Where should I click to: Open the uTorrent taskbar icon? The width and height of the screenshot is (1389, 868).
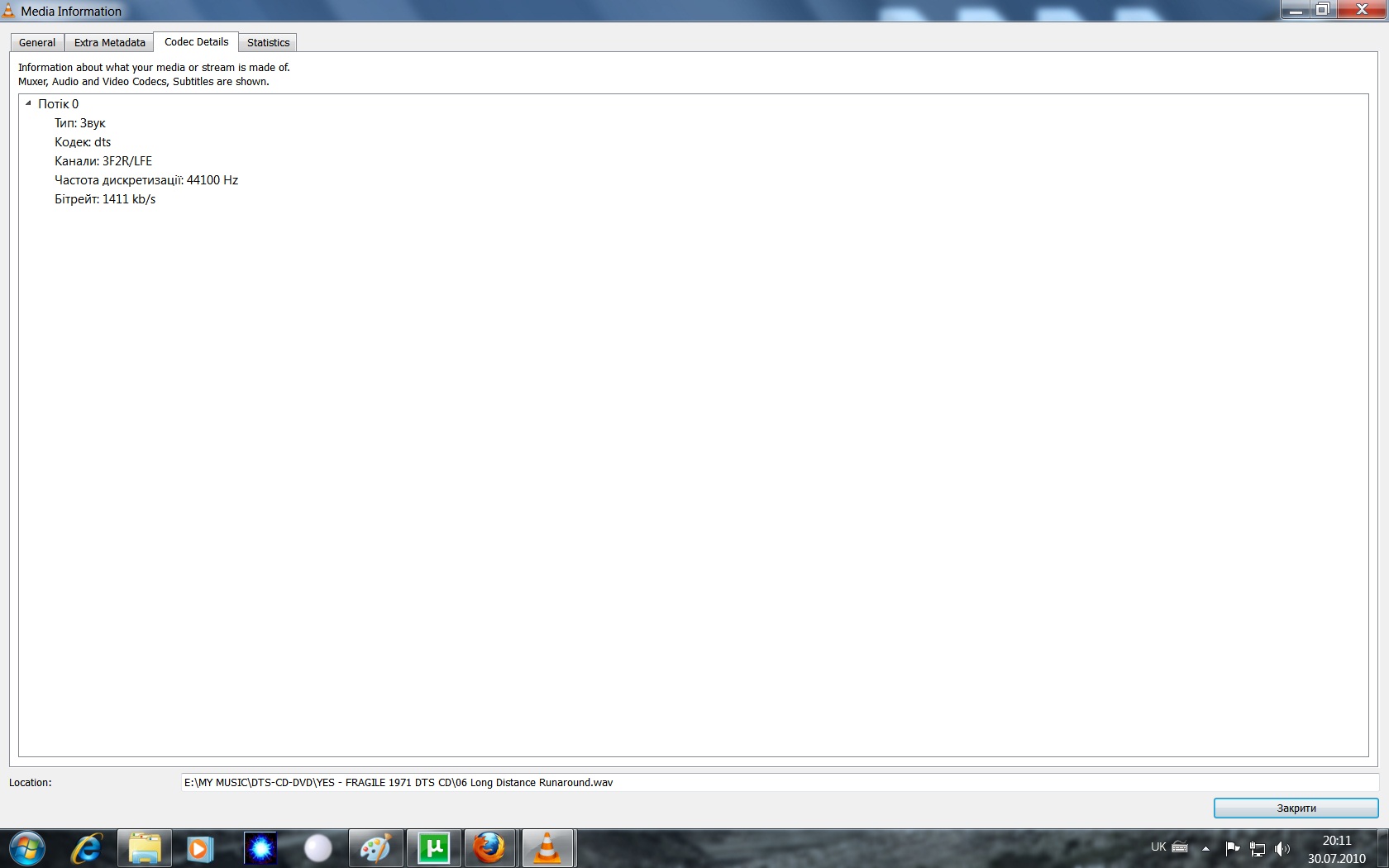(x=433, y=848)
